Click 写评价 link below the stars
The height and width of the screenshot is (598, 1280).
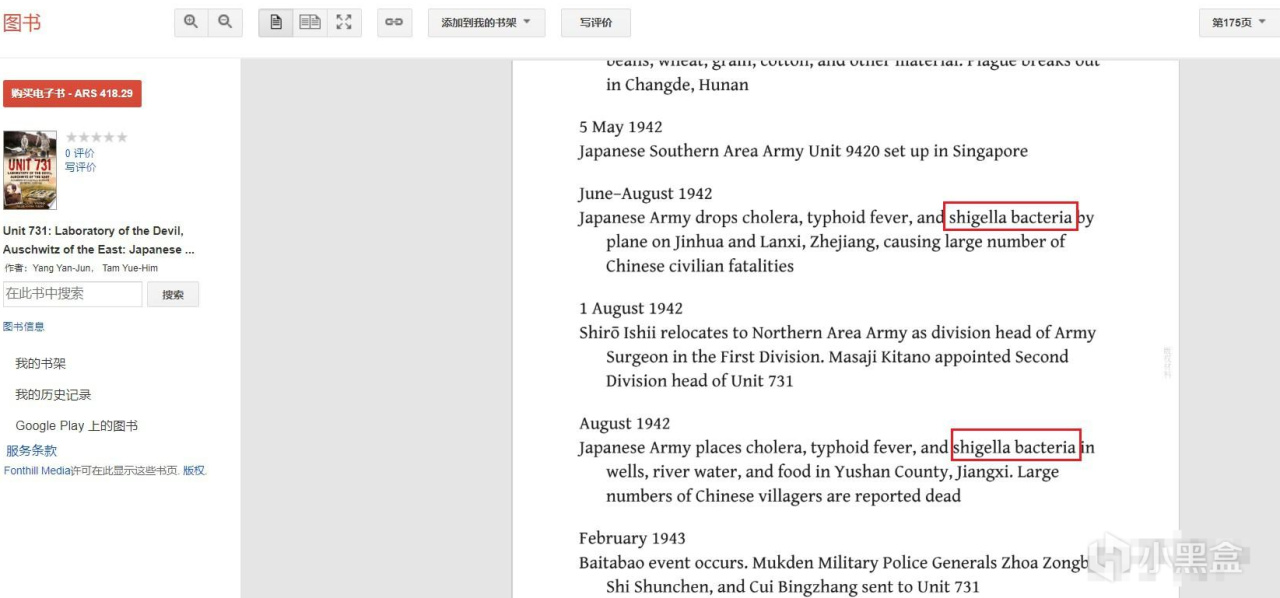point(81,167)
